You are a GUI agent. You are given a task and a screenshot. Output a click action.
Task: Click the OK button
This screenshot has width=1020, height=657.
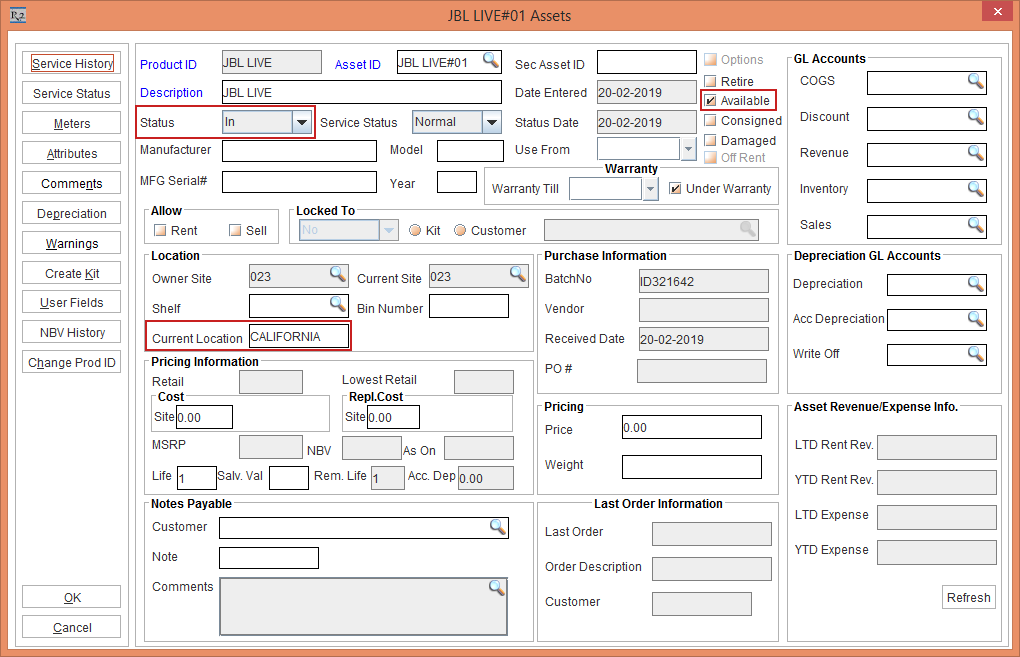click(72, 597)
